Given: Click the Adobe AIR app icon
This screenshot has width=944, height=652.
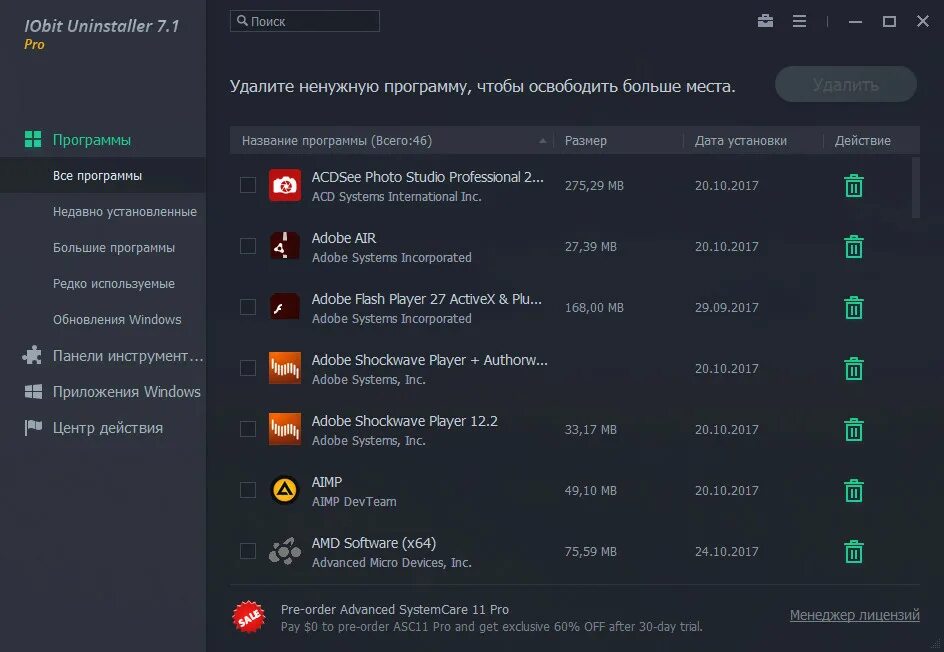Looking at the screenshot, I should tap(285, 246).
